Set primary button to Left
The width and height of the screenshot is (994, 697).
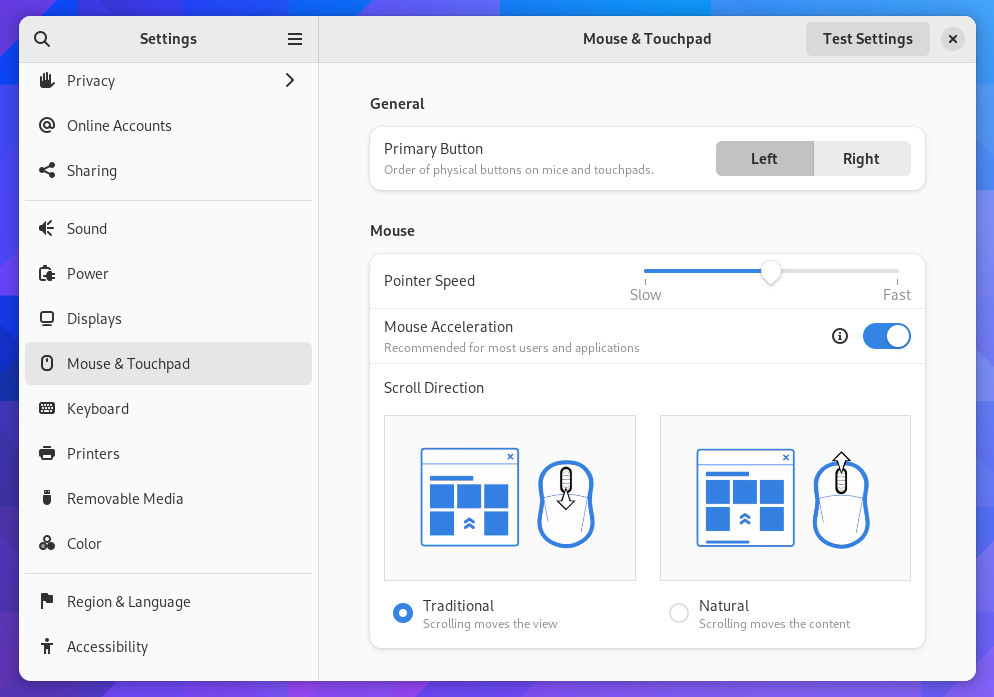coord(765,159)
